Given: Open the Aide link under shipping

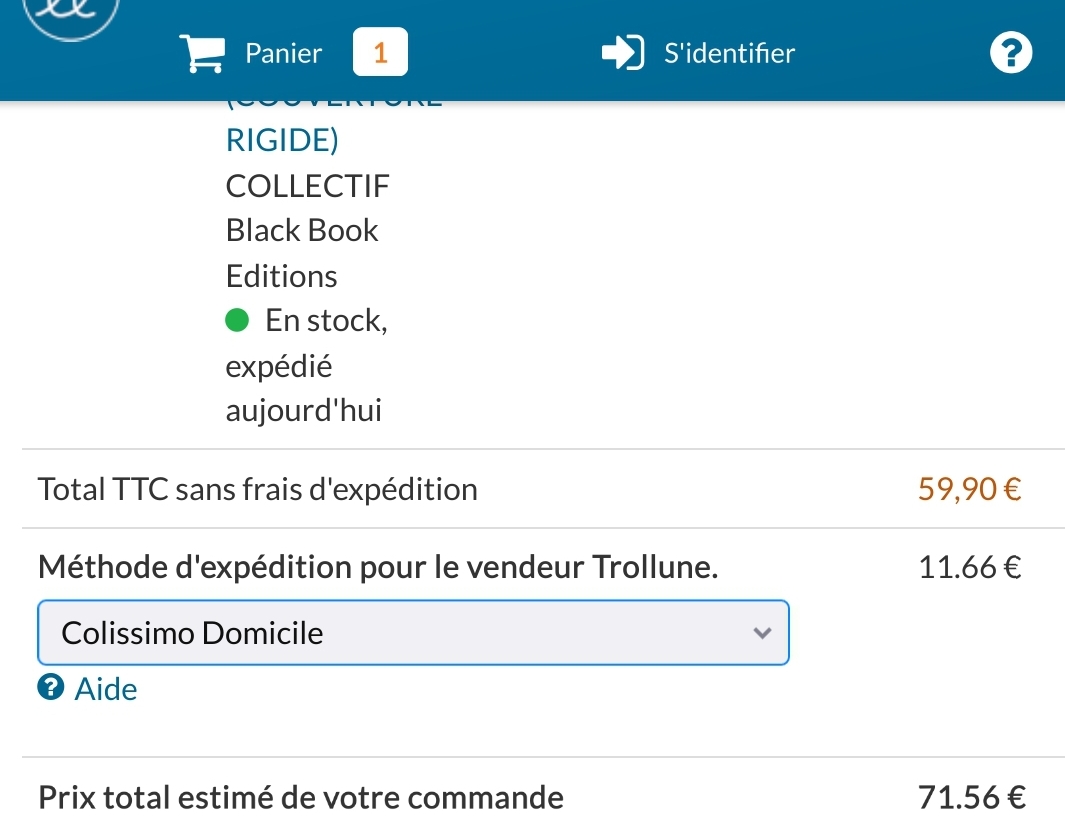Looking at the screenshot, I should [x=106, y=689].
